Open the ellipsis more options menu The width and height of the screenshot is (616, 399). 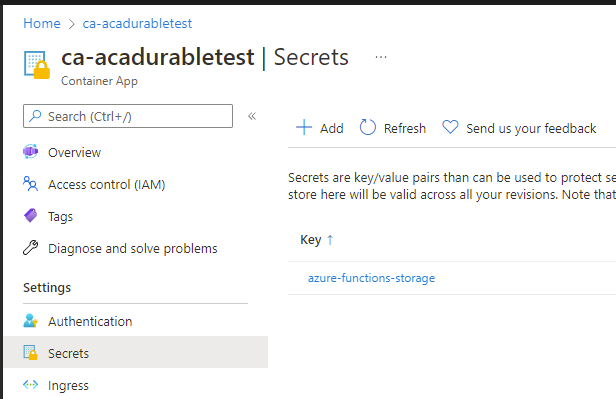381,57
